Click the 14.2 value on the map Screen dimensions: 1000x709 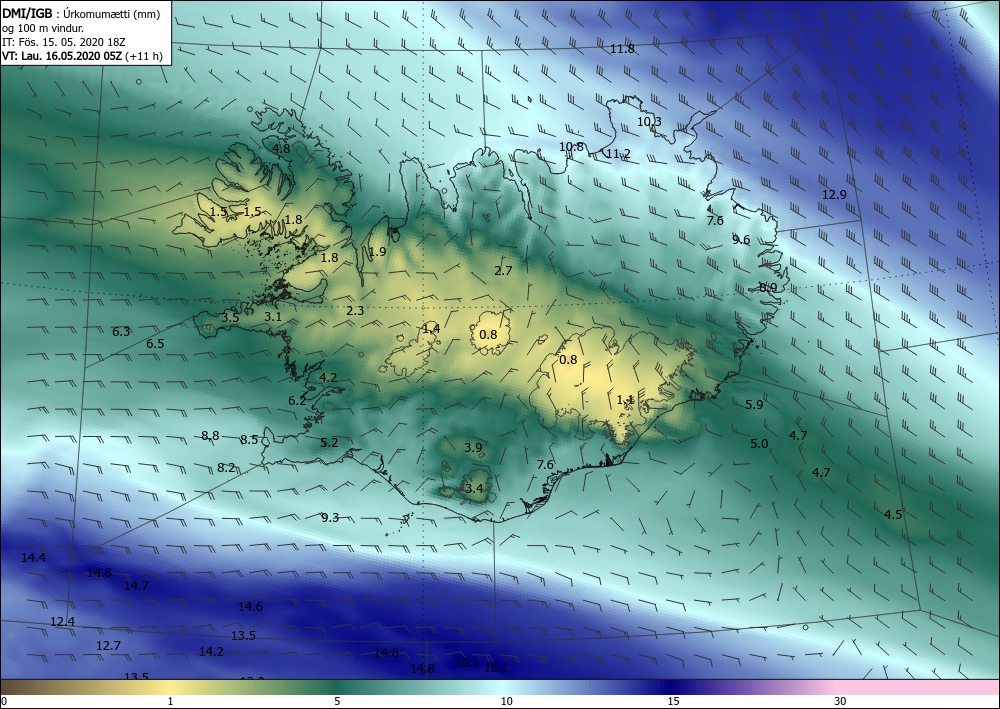click(211, 652)
